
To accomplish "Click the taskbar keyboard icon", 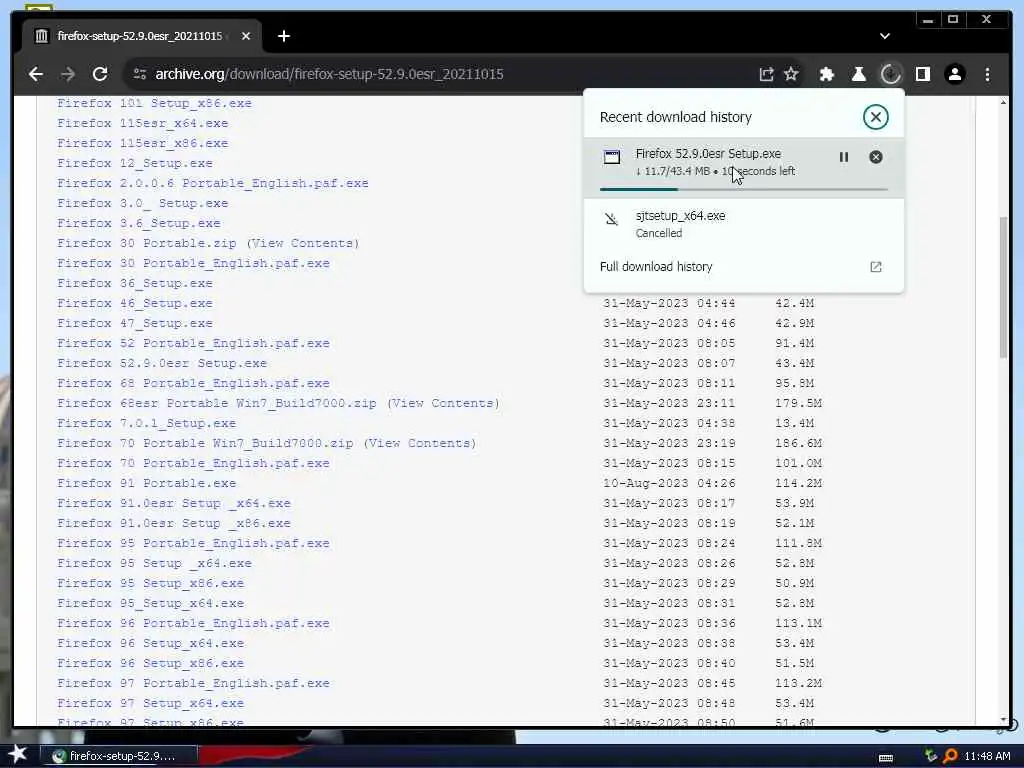I will coord(886,758).
